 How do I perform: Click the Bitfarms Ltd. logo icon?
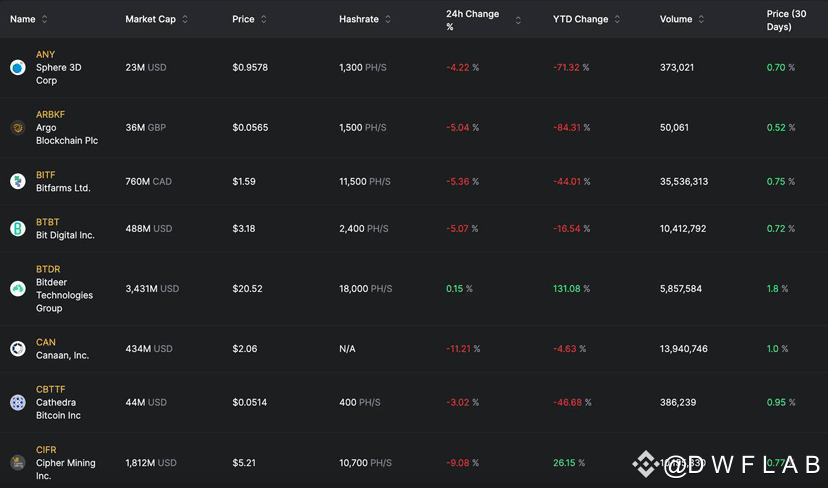coord(18,181)
